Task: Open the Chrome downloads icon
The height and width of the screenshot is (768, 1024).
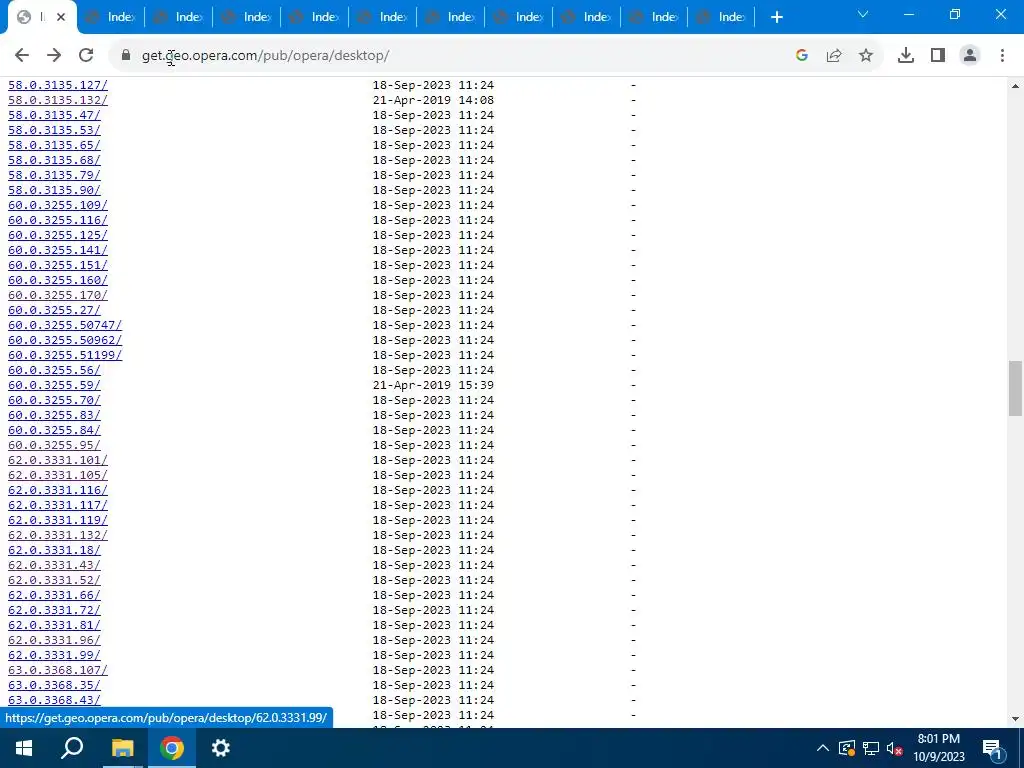Action: 906,56
